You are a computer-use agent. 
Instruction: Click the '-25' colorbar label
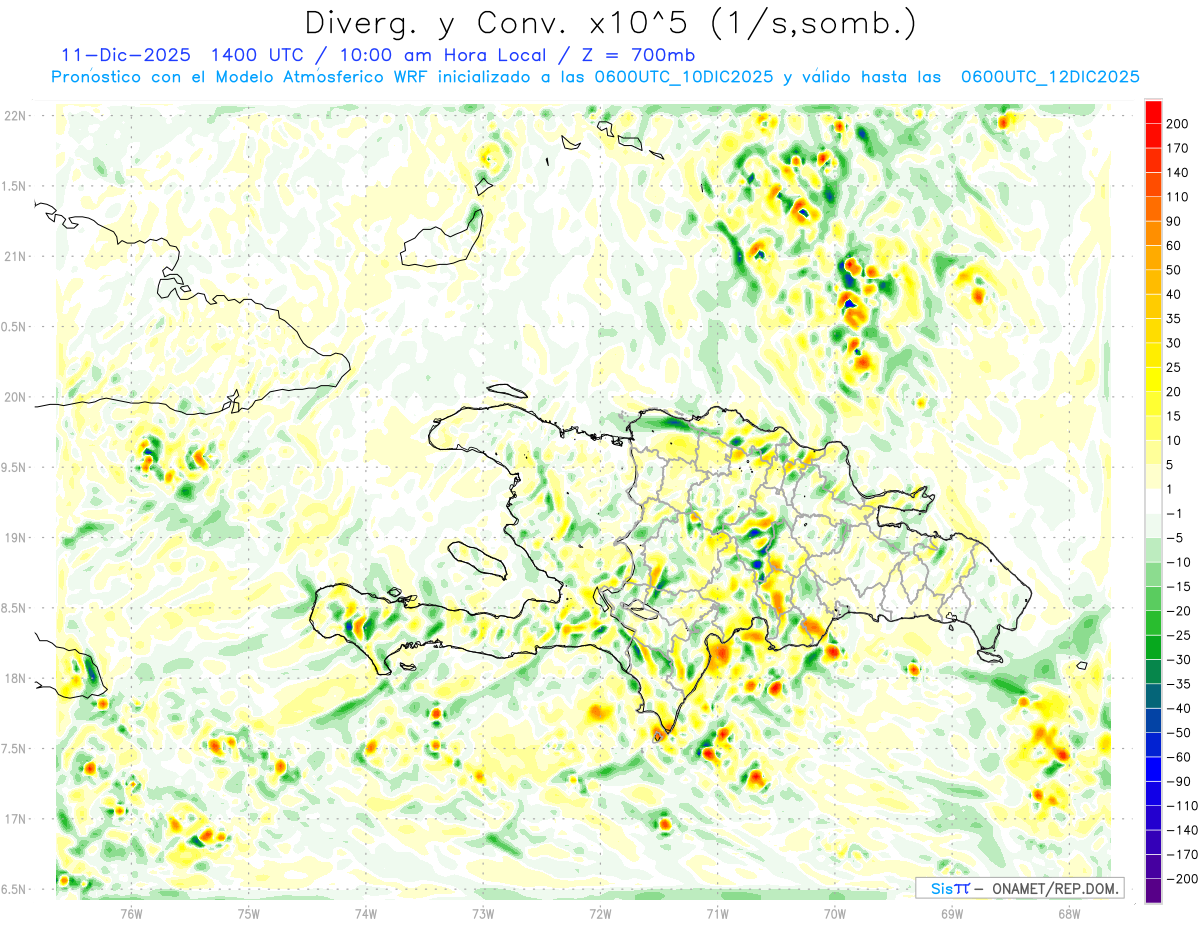(1179, 635)
